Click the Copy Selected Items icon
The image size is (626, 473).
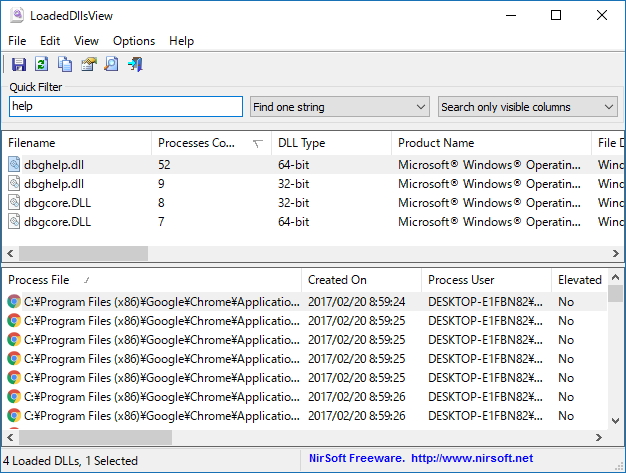tap(65, 65)
